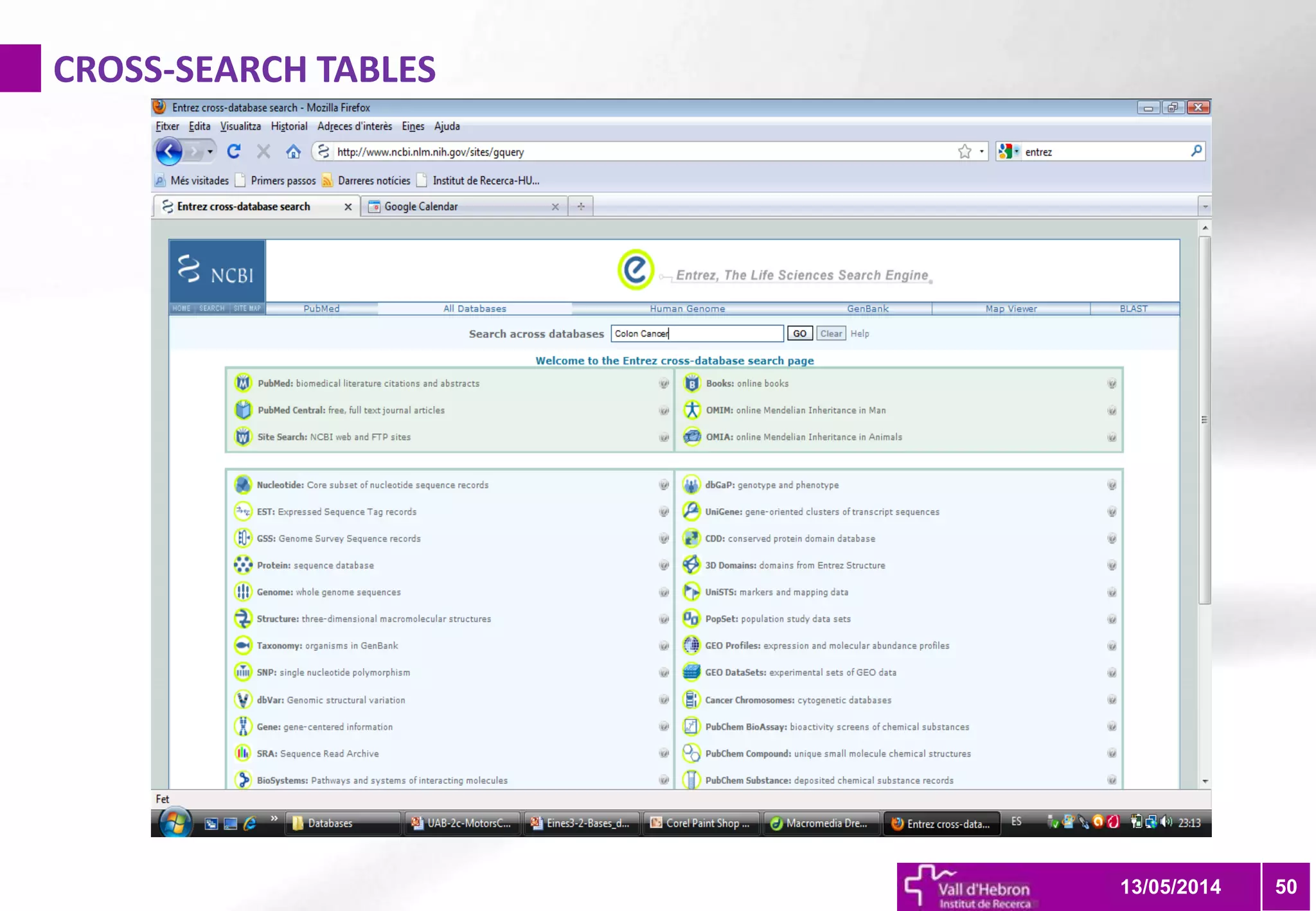Click the volume icon in system tray
This screenshot has width=1316, height=911.
point(1166,822)
